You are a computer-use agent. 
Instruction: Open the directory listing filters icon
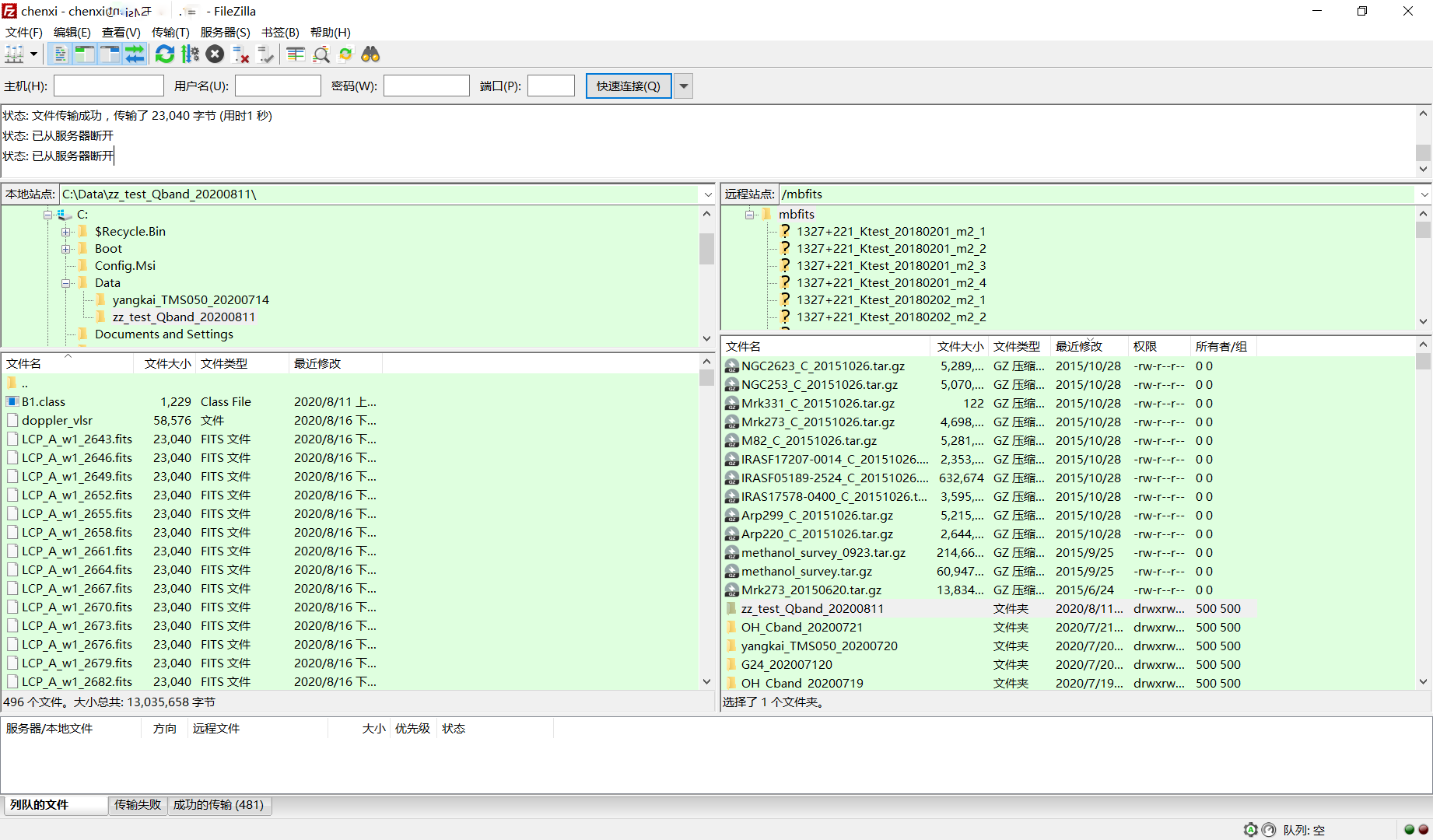tap(295, 54)
